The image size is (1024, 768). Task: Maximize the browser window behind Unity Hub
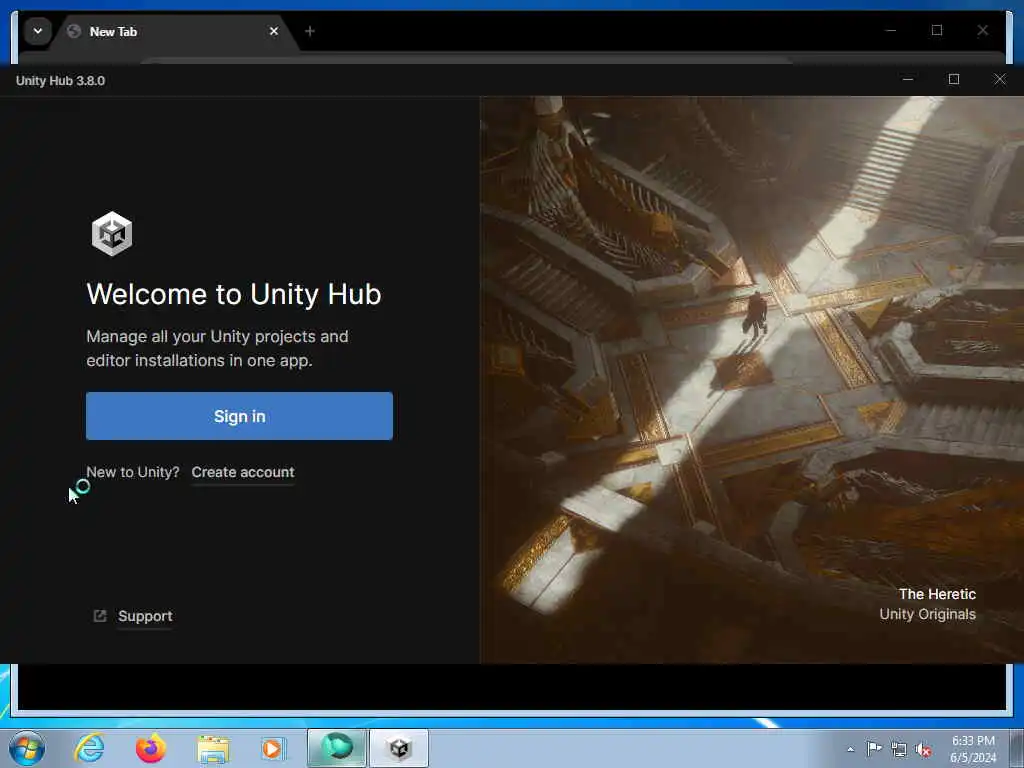click(x=936, y=30)
